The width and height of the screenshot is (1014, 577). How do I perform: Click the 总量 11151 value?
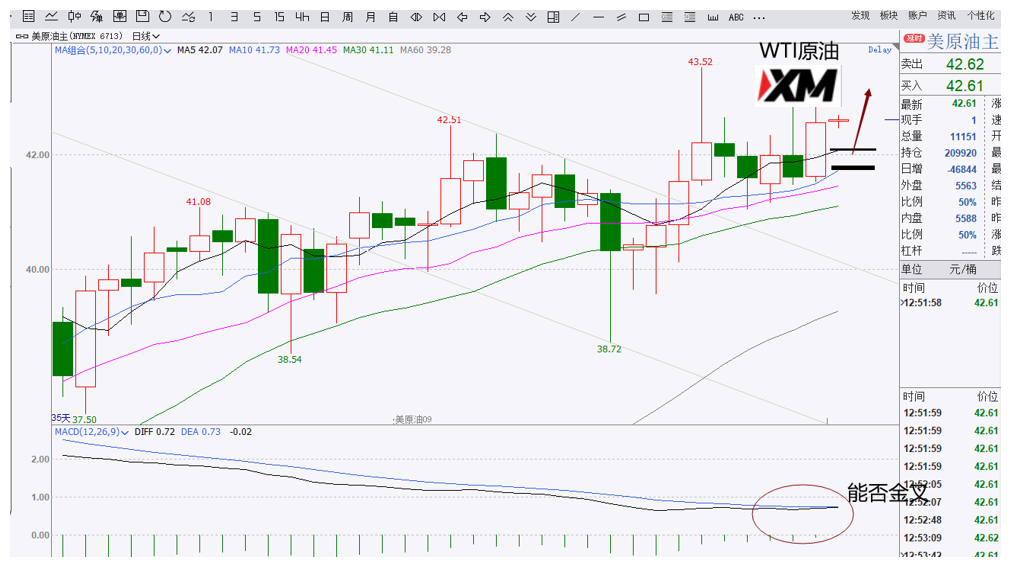point(963,136)
